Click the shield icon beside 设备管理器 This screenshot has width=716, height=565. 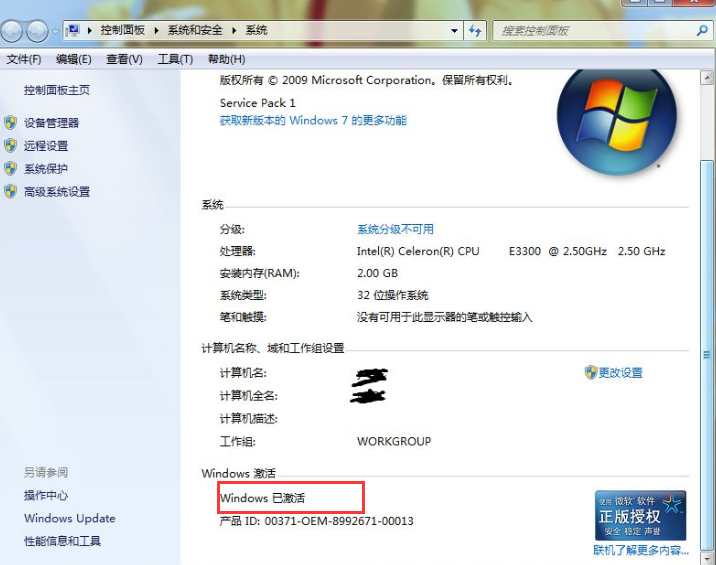point(11,123)
